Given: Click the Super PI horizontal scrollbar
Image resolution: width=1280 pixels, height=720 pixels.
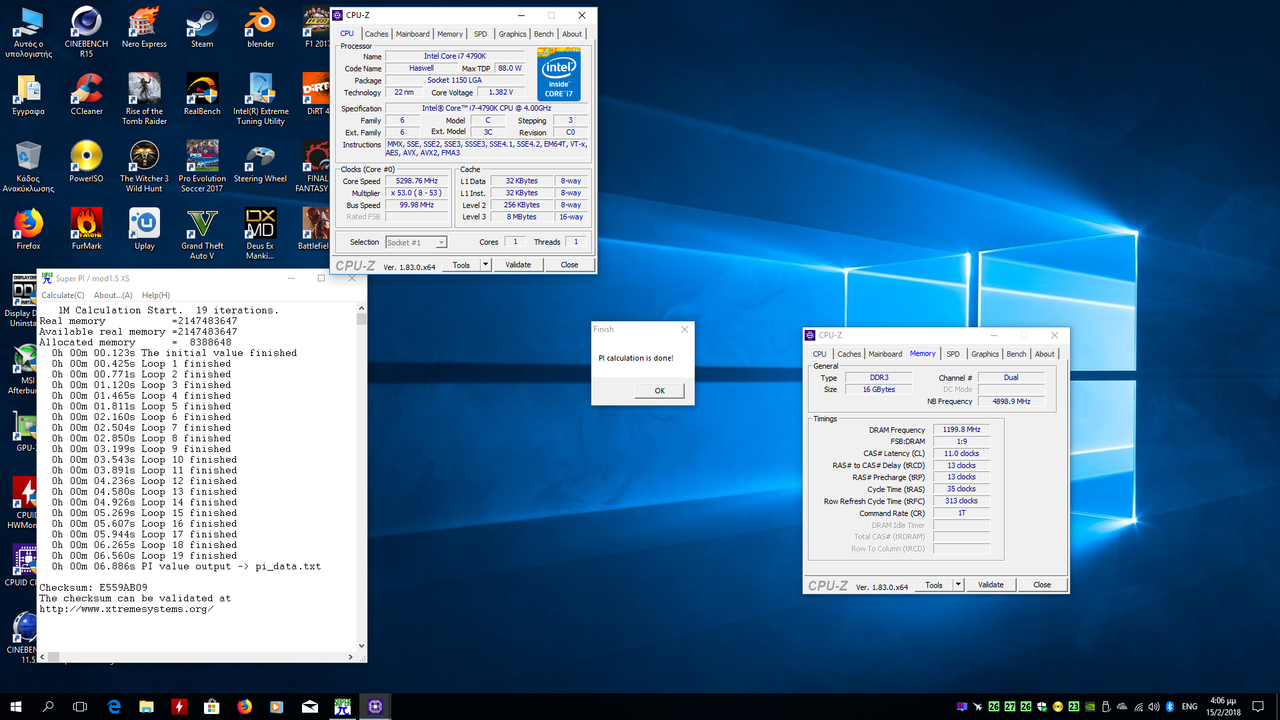Looking at the screenshot, I should click(x=197, y=657).
